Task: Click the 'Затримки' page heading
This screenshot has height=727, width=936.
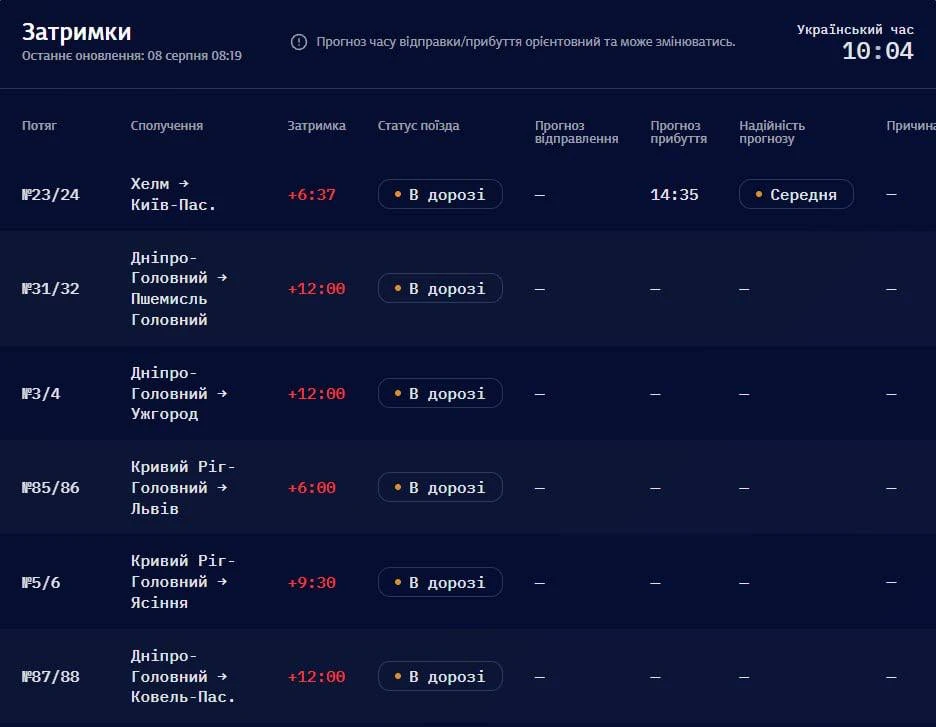Action: point(76,32)
